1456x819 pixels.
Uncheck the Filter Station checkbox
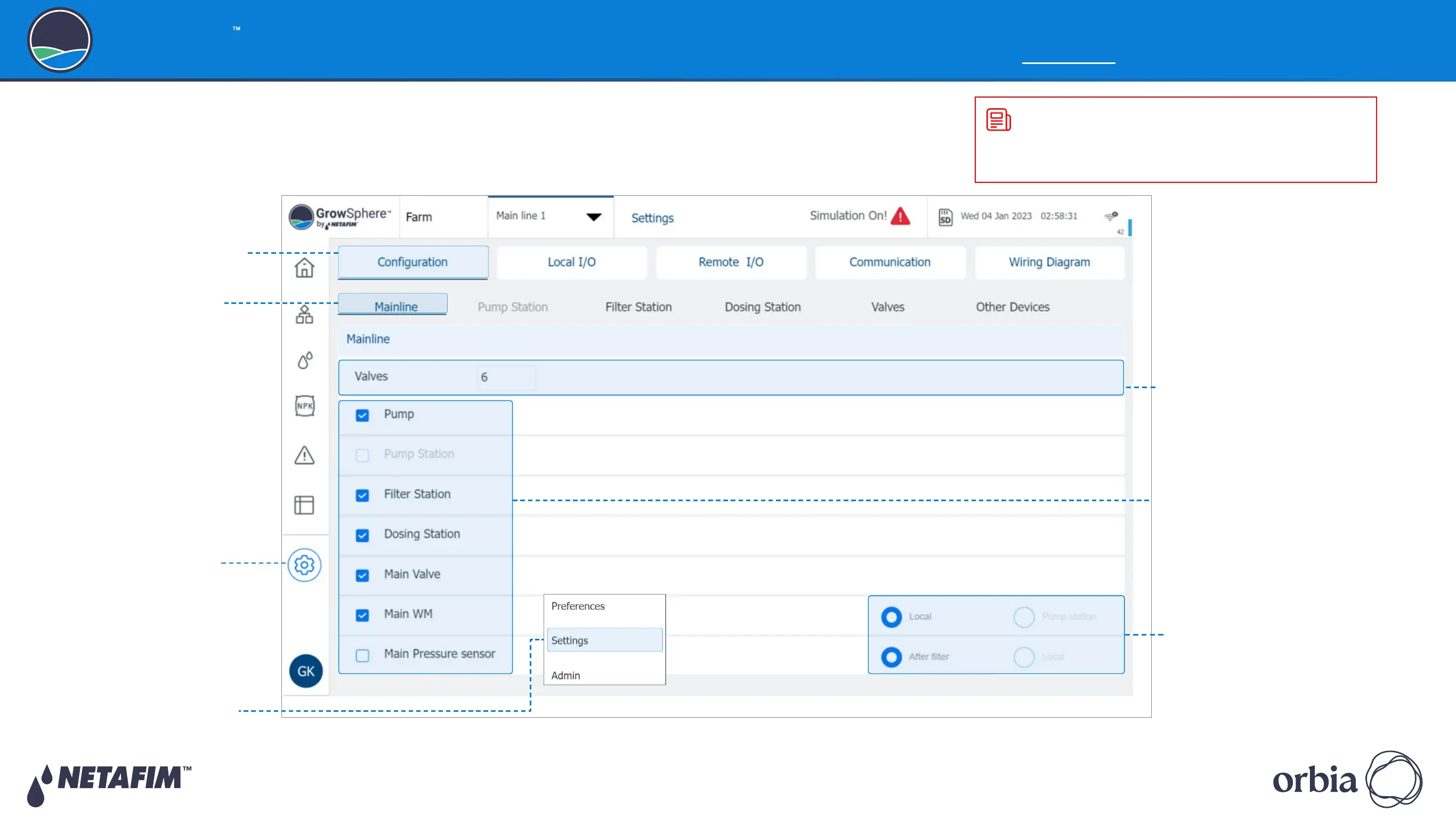[362, 495]
